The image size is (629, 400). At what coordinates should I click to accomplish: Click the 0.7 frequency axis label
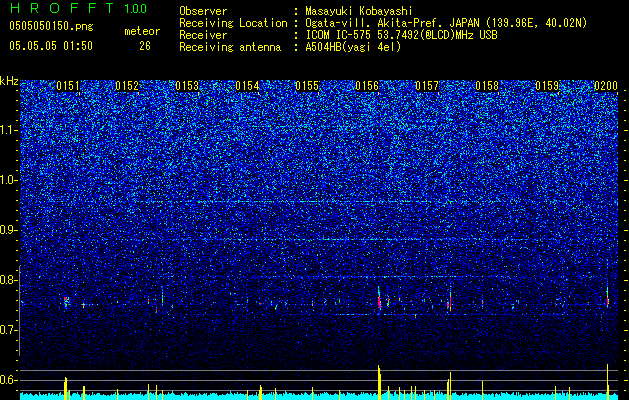(x=9, y=330)
